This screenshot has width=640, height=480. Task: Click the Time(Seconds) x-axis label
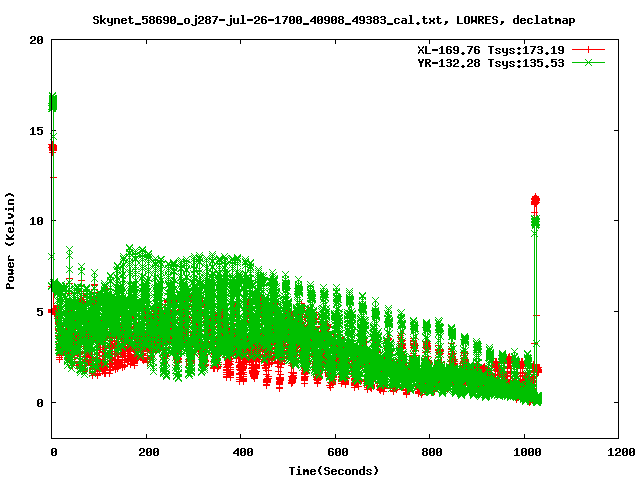pyautogui.click(x=333, y=471)
